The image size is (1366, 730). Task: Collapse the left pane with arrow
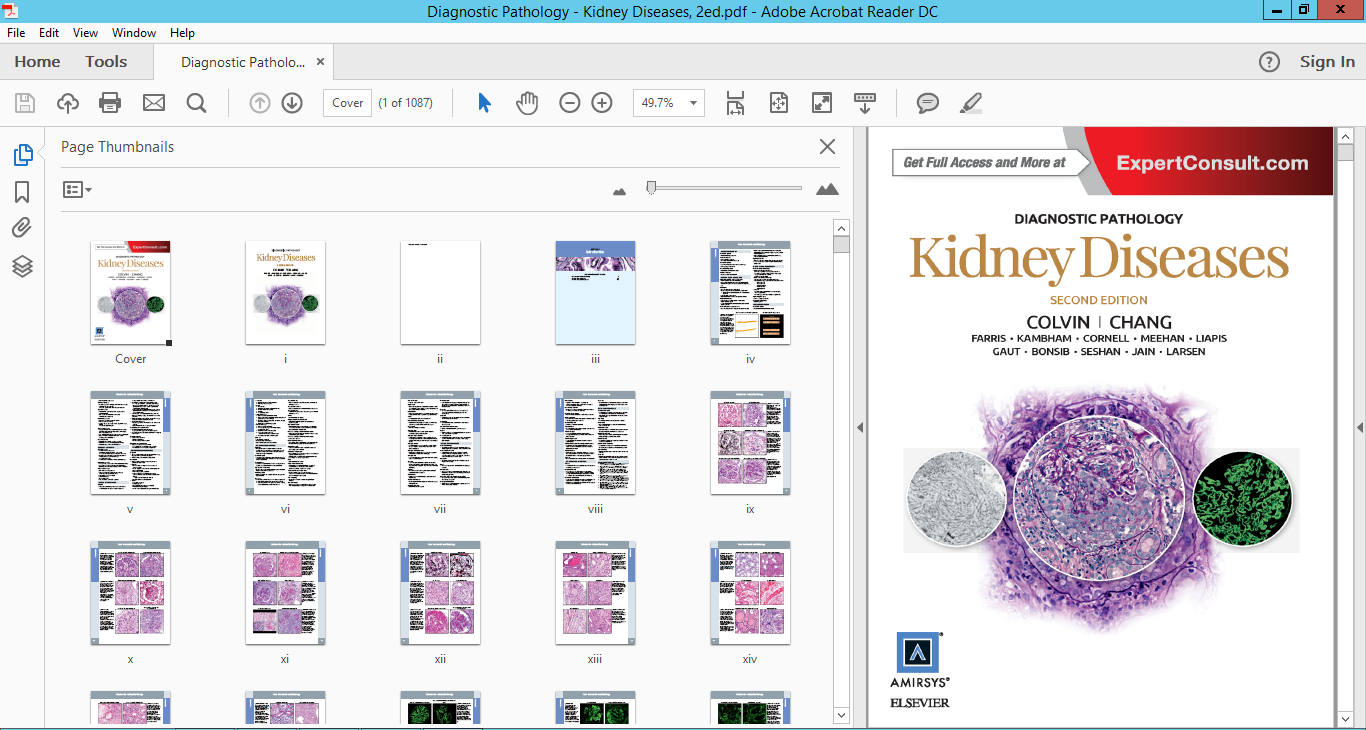(x=859, y=428)
